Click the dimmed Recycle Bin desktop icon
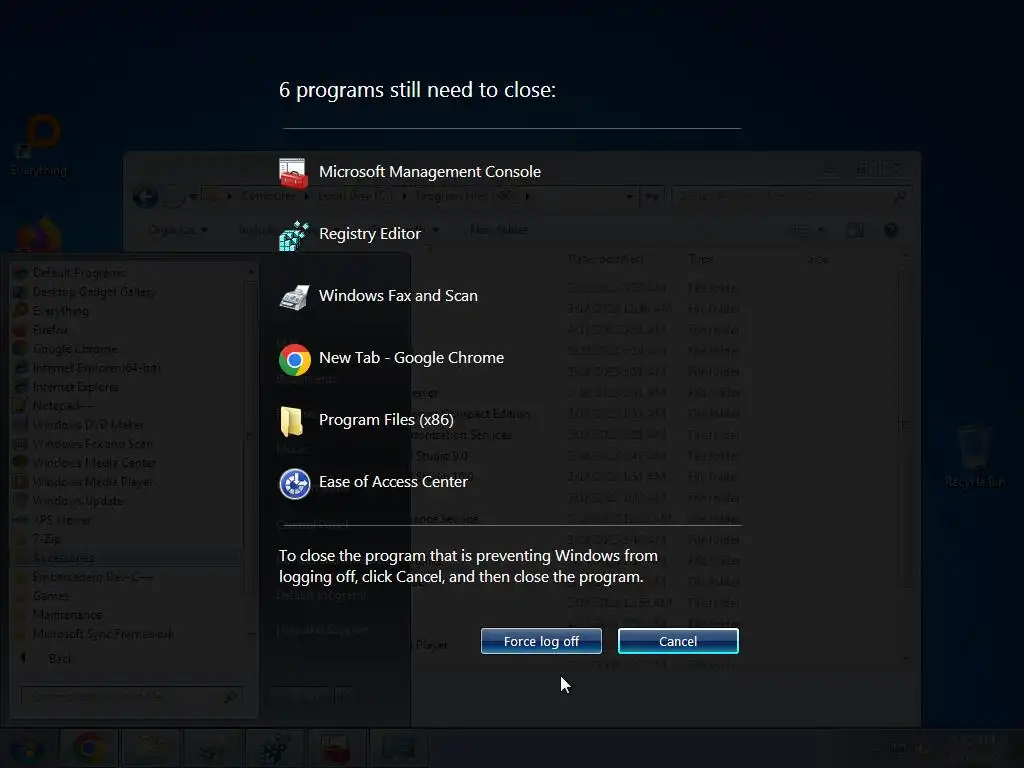 point(975,456)
